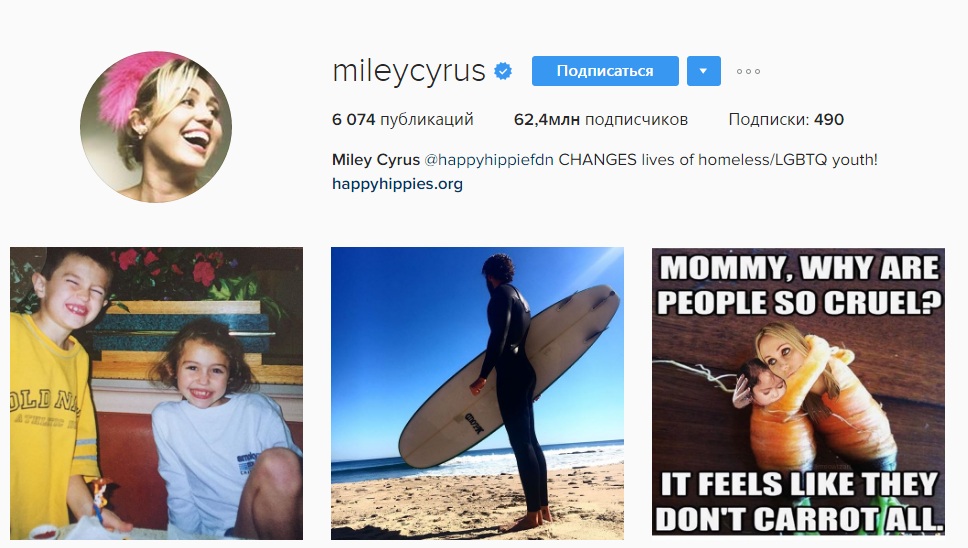Open the childhood photo of two kids
This screenshot has height=548, width=968.
point(156,394)
